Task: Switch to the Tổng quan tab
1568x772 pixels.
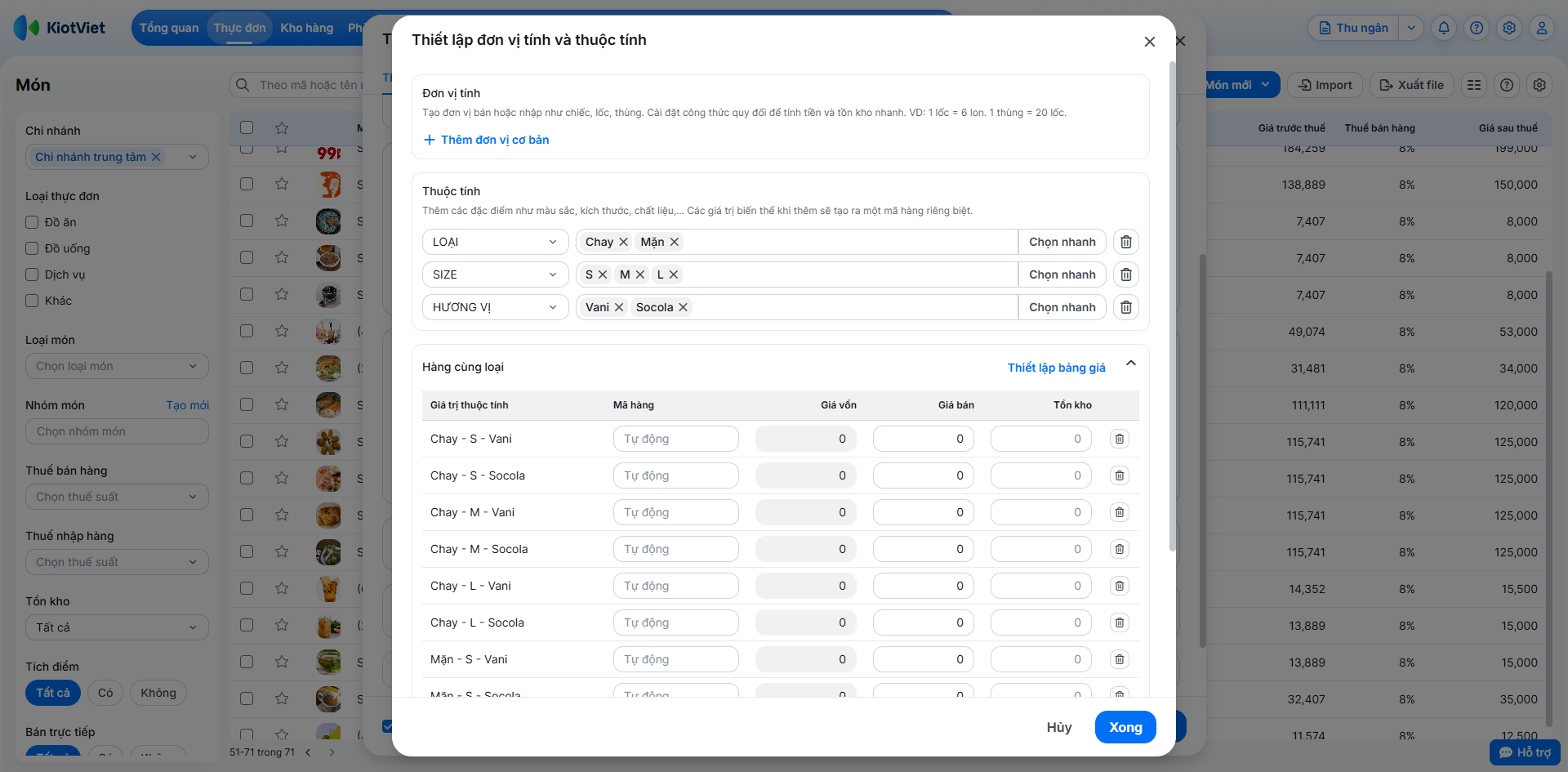Action: [x=169, y=28]
